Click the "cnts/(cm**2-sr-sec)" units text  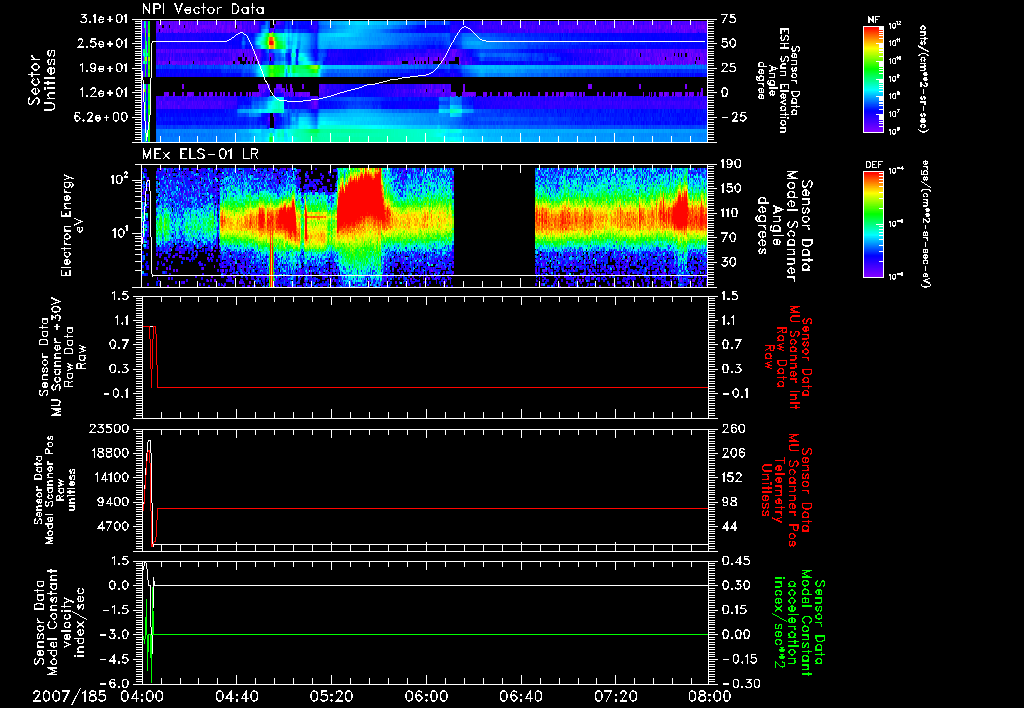tap(923, 78)
